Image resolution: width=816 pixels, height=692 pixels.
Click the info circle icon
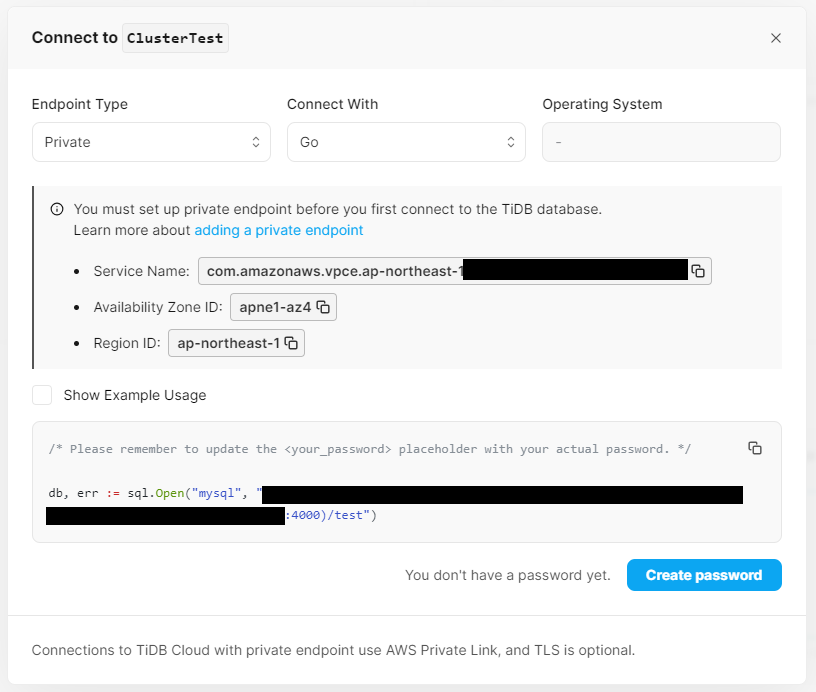click(x=57, y=209)
